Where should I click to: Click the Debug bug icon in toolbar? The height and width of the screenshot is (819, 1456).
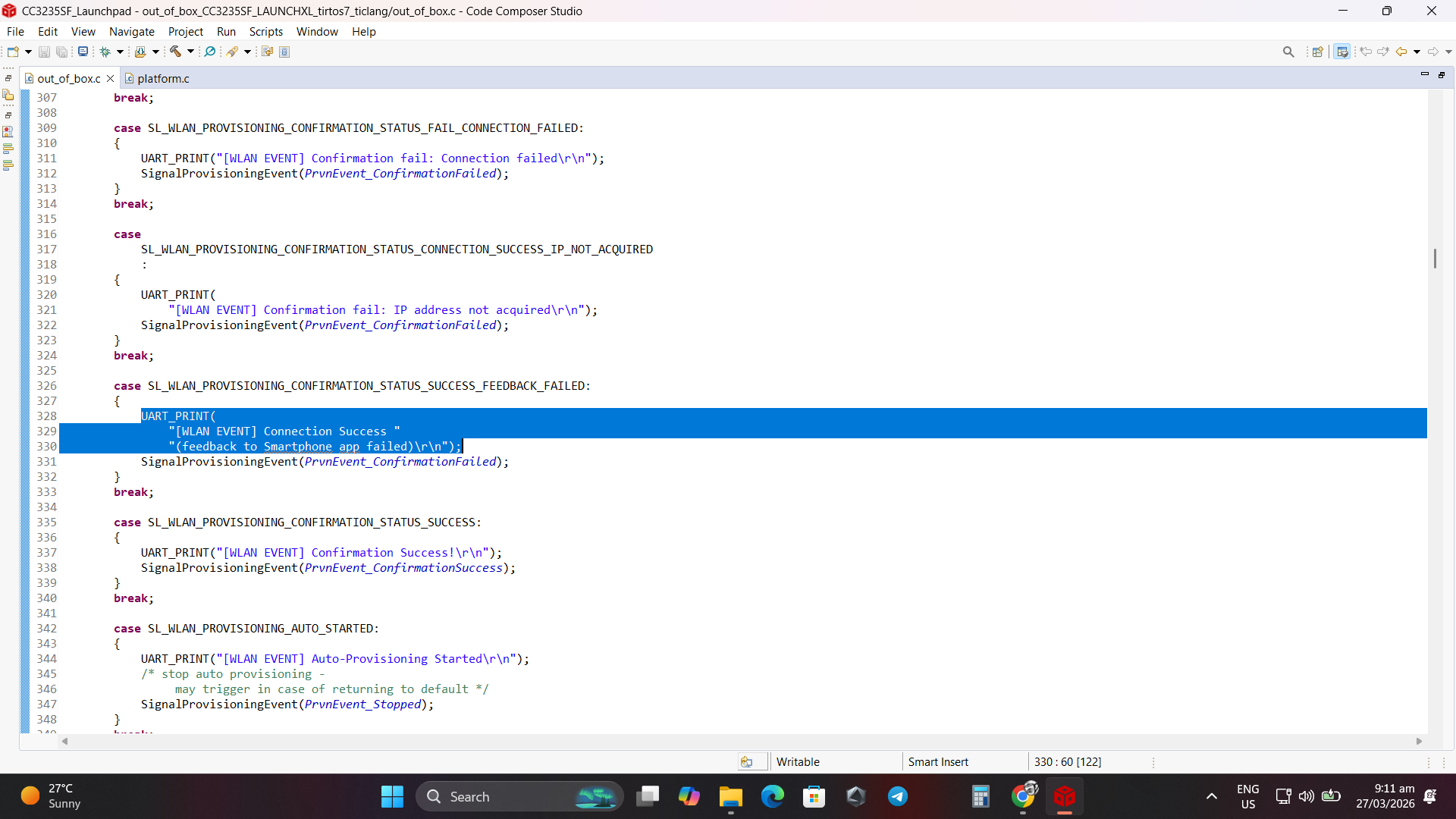pos(105,52)
